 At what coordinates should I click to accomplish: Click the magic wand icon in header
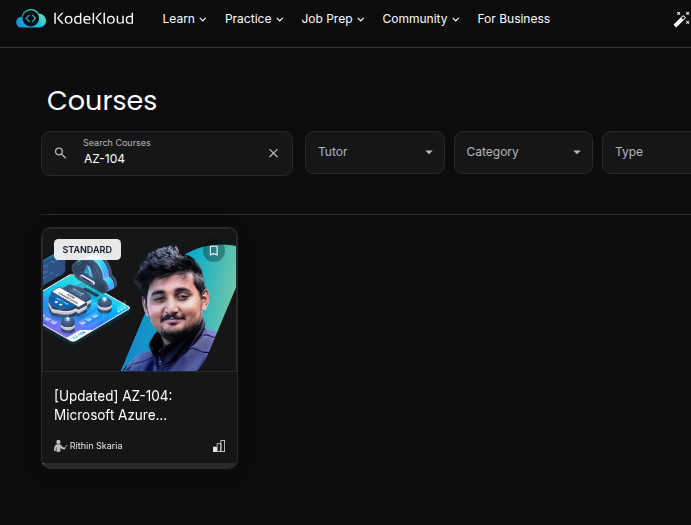click(681, 19)
